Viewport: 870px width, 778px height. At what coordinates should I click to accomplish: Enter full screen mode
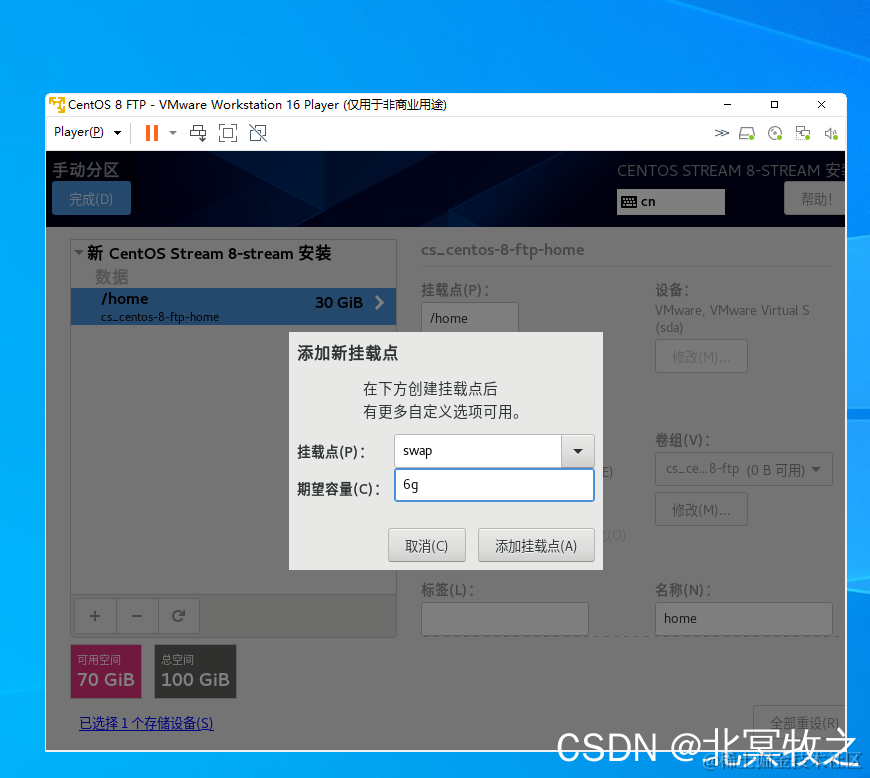pos(228,133)
